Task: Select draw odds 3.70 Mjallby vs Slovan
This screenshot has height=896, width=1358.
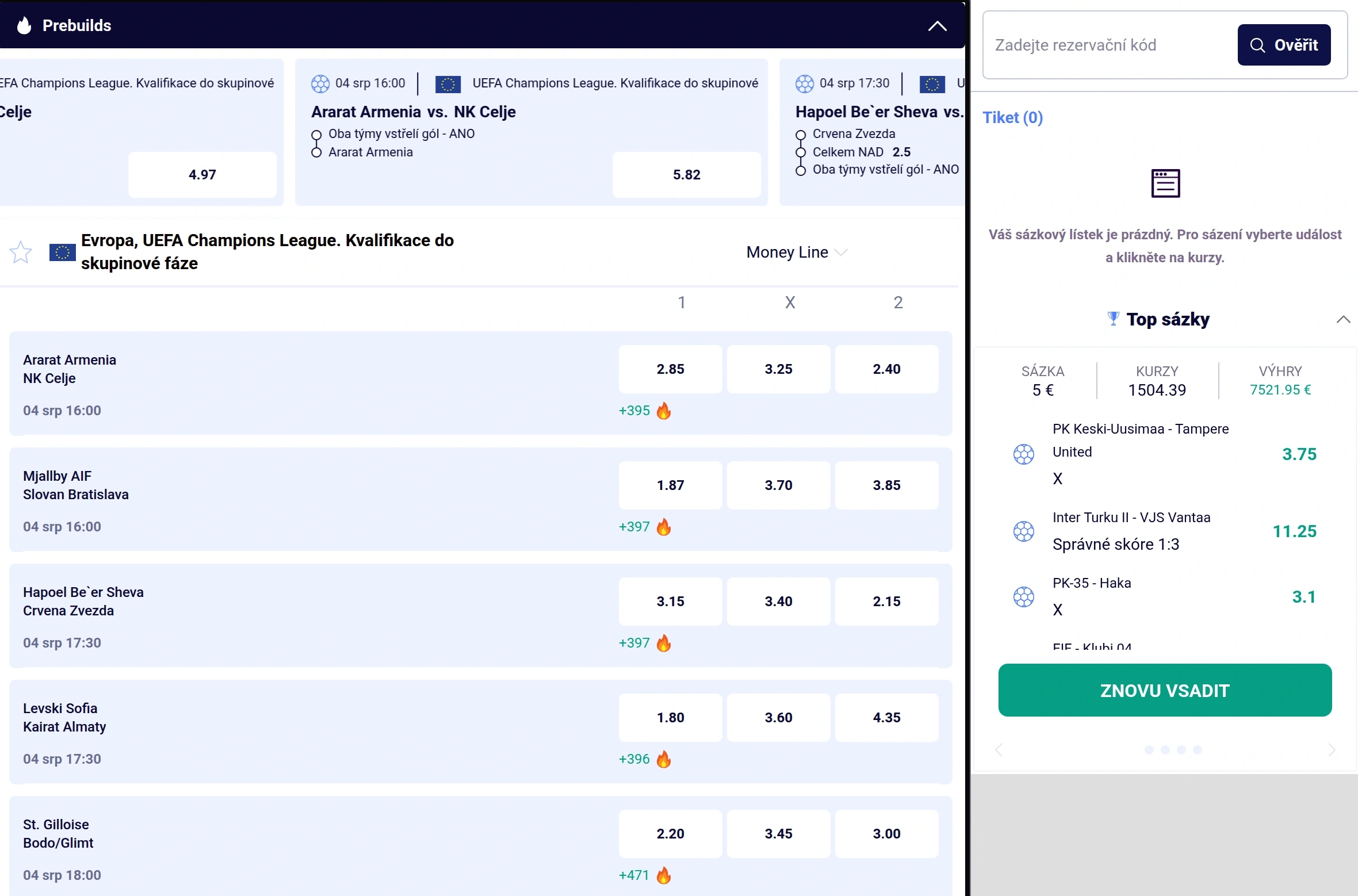Action: point(778,485)
